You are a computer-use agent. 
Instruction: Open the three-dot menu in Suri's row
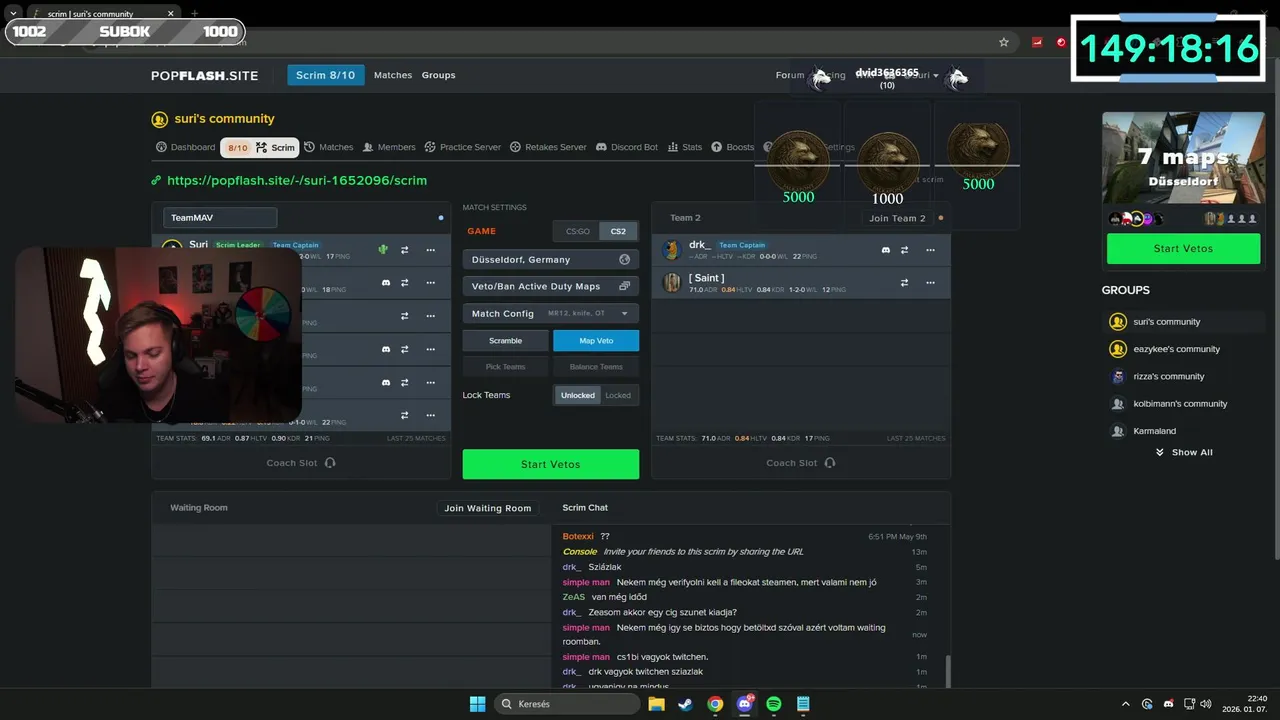click(431, 250)
